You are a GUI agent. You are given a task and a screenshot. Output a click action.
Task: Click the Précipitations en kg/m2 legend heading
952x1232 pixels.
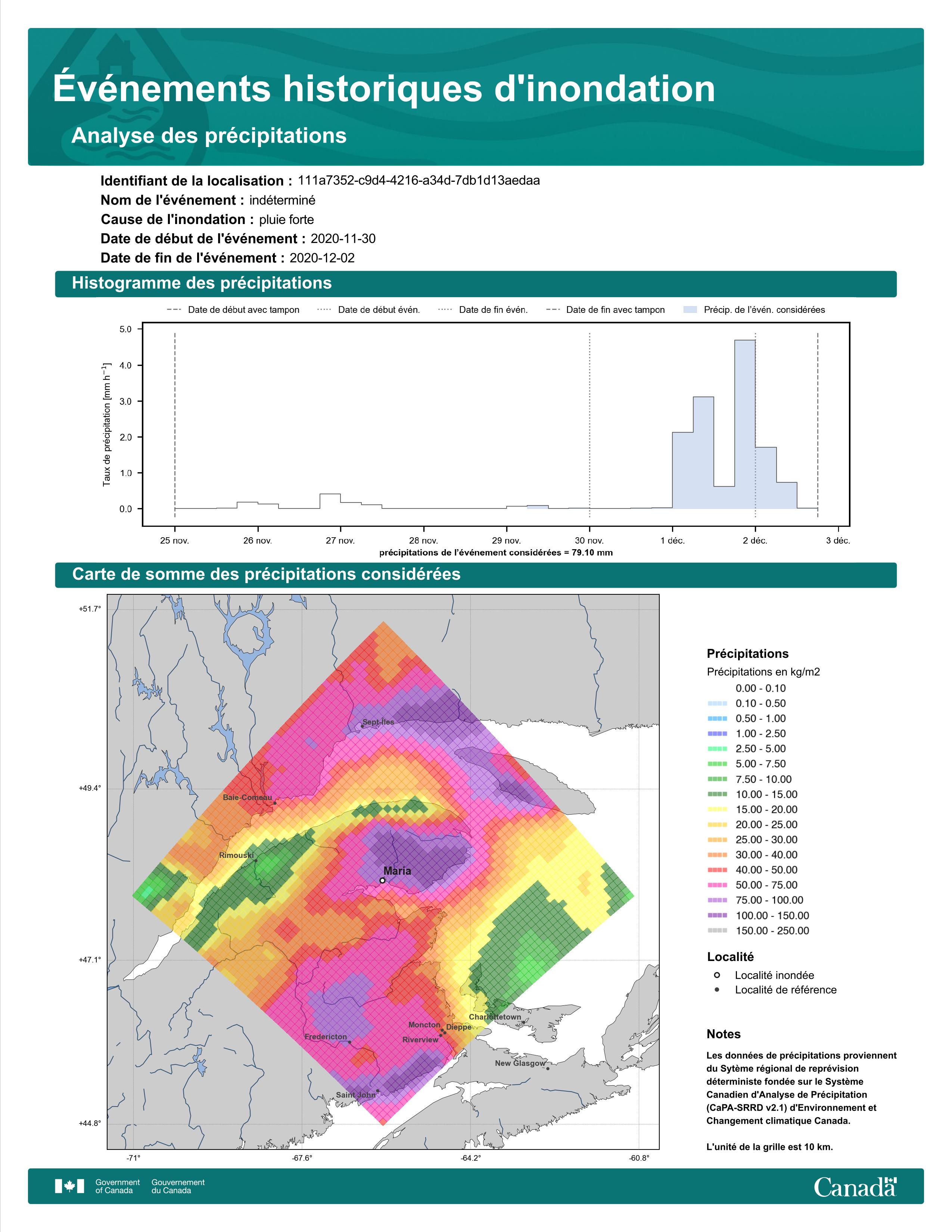pyautogui.click(x=763, y=672)
